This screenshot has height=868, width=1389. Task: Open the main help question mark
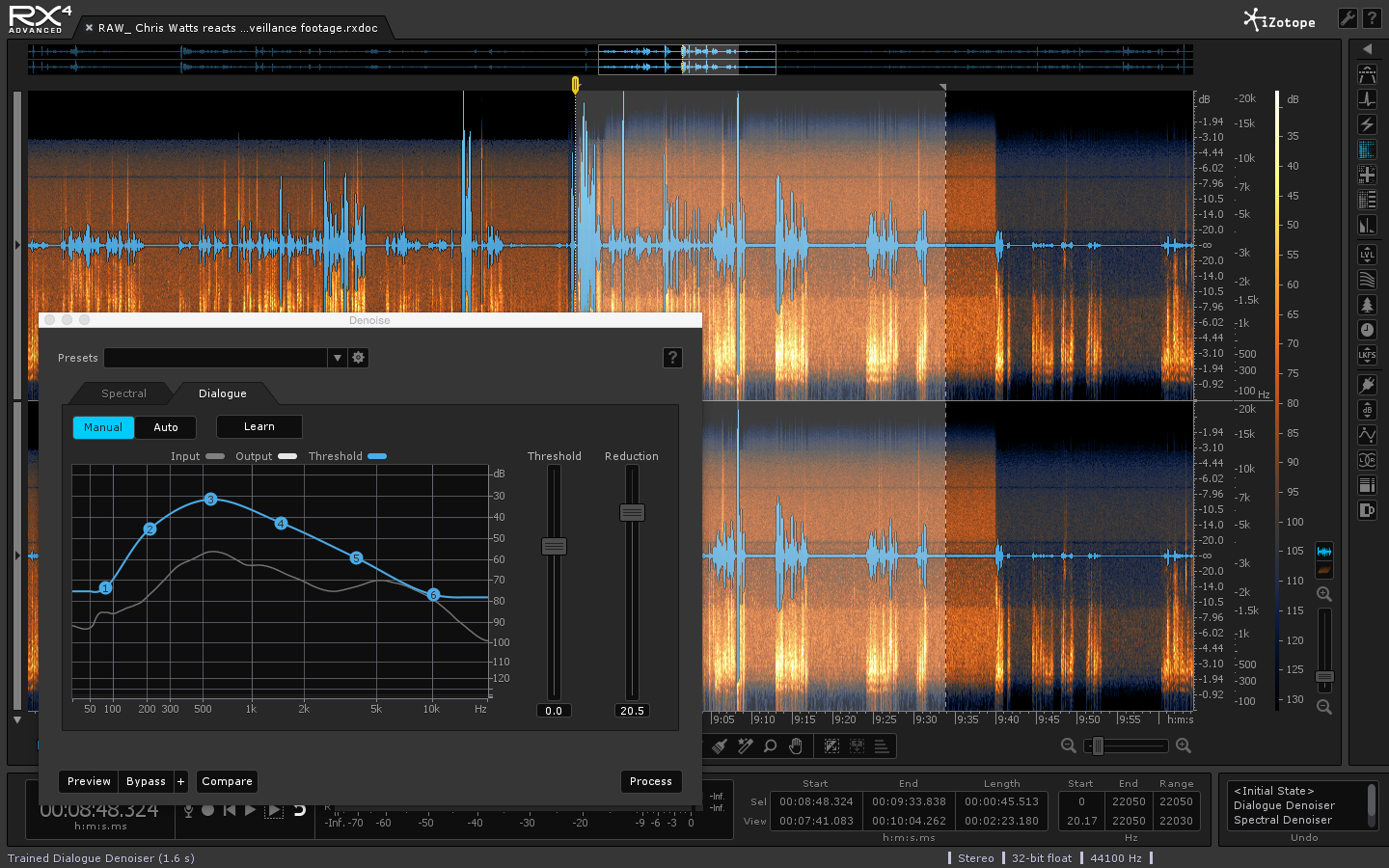[1372, 18]
